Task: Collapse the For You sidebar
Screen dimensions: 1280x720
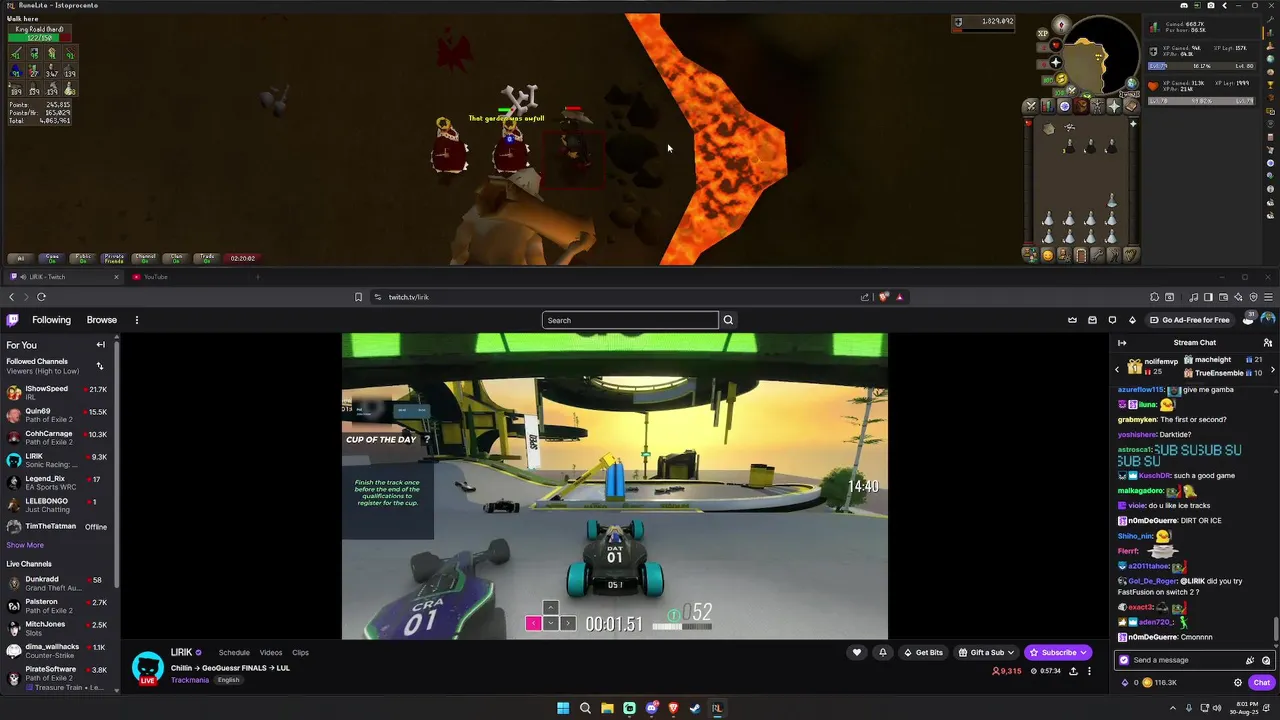Action: point(100,345)
